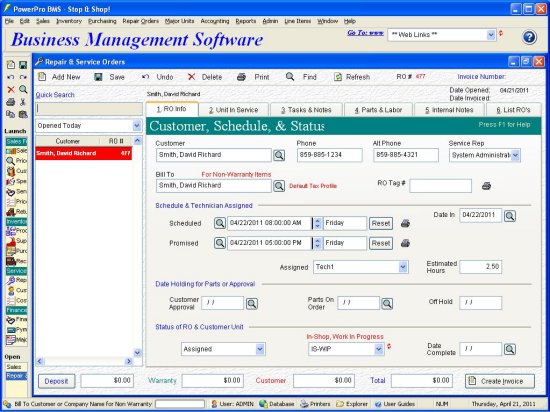
Task: Click the Parts On Order date lookup icon
Action: pos(387,304)
